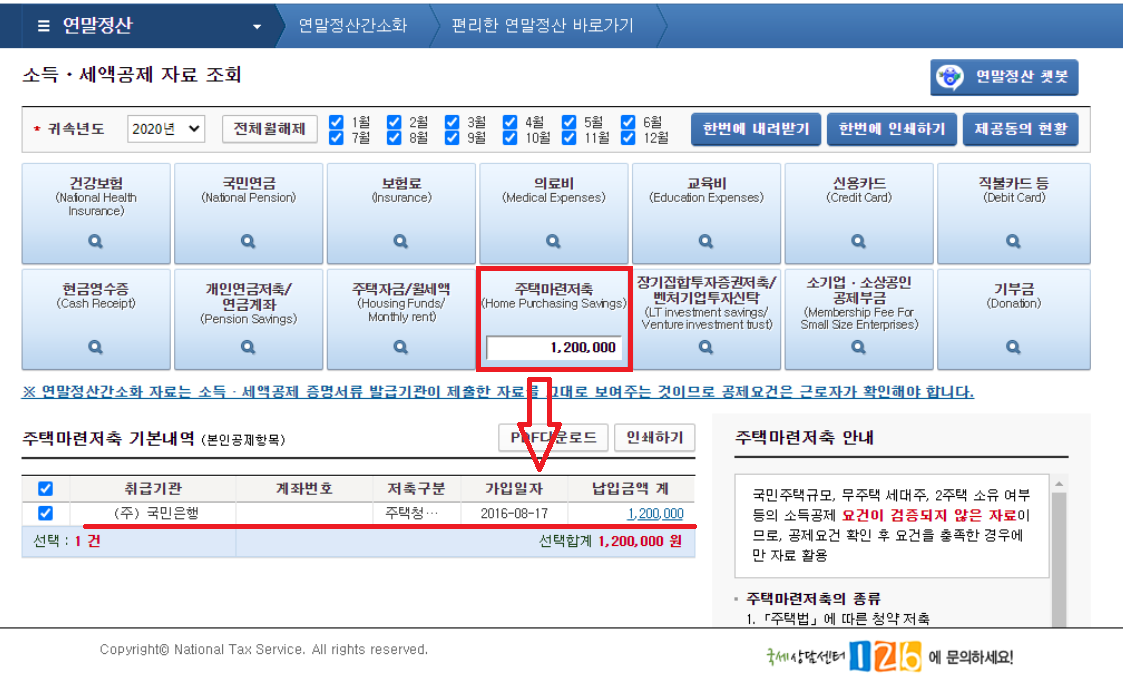Click the 인쇄하기 button
1123x685 pixels.
(x=655, y=438)
